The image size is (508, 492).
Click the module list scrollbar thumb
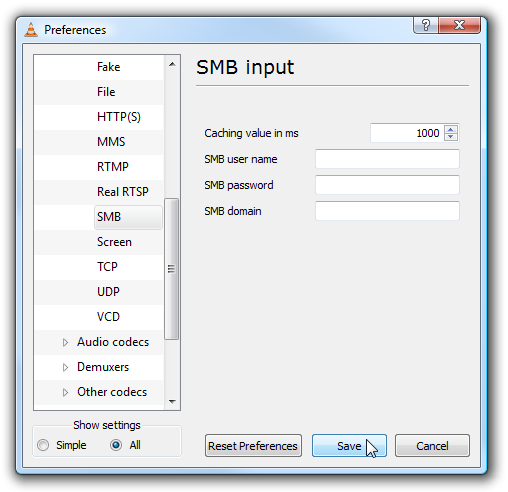point(171,269)
